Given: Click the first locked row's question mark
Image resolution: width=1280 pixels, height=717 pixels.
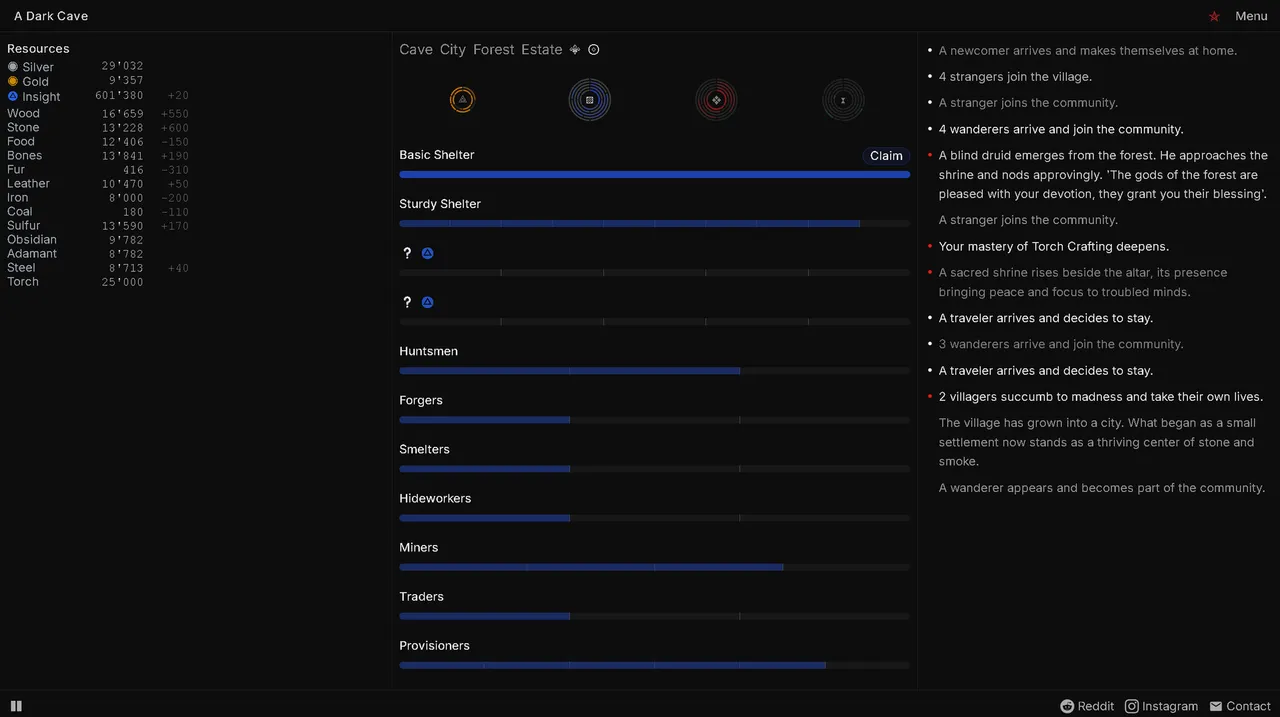Looking at the screenshot, I should click(x=407, y=254).
